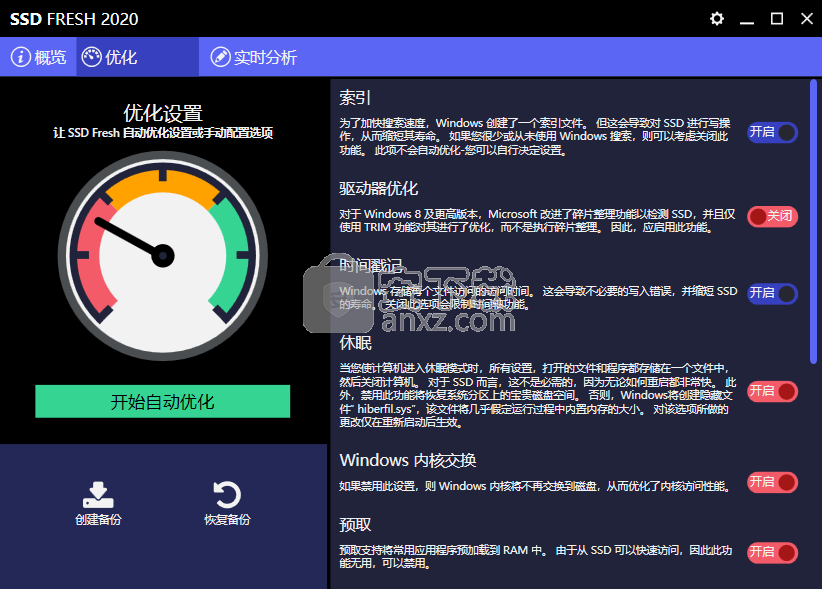This screenshot has height=589, width=822.
Task: Toggle the 预取 switch
Action: point(772,552)
